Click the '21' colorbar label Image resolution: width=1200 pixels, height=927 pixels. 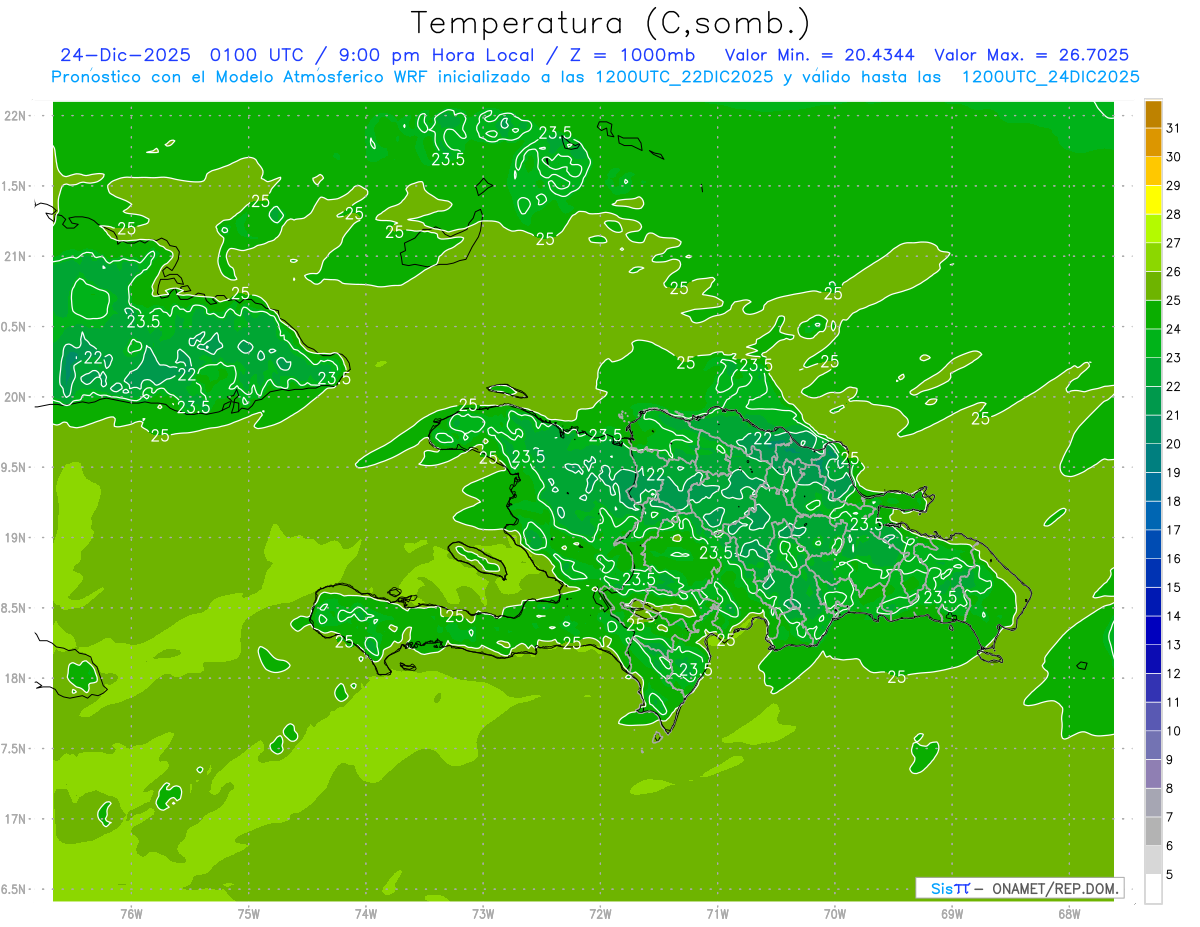1173,415
